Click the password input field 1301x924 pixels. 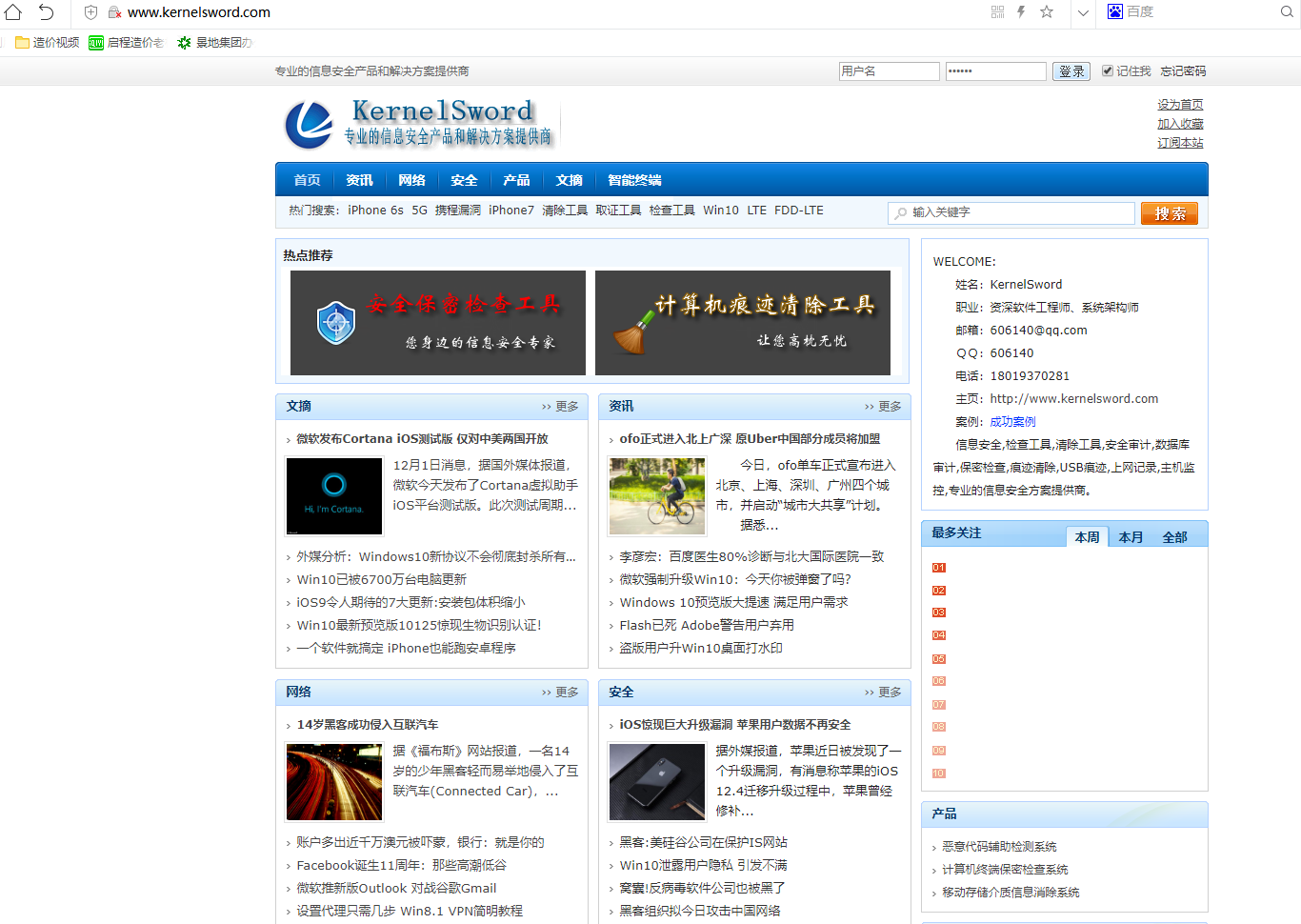996,71
